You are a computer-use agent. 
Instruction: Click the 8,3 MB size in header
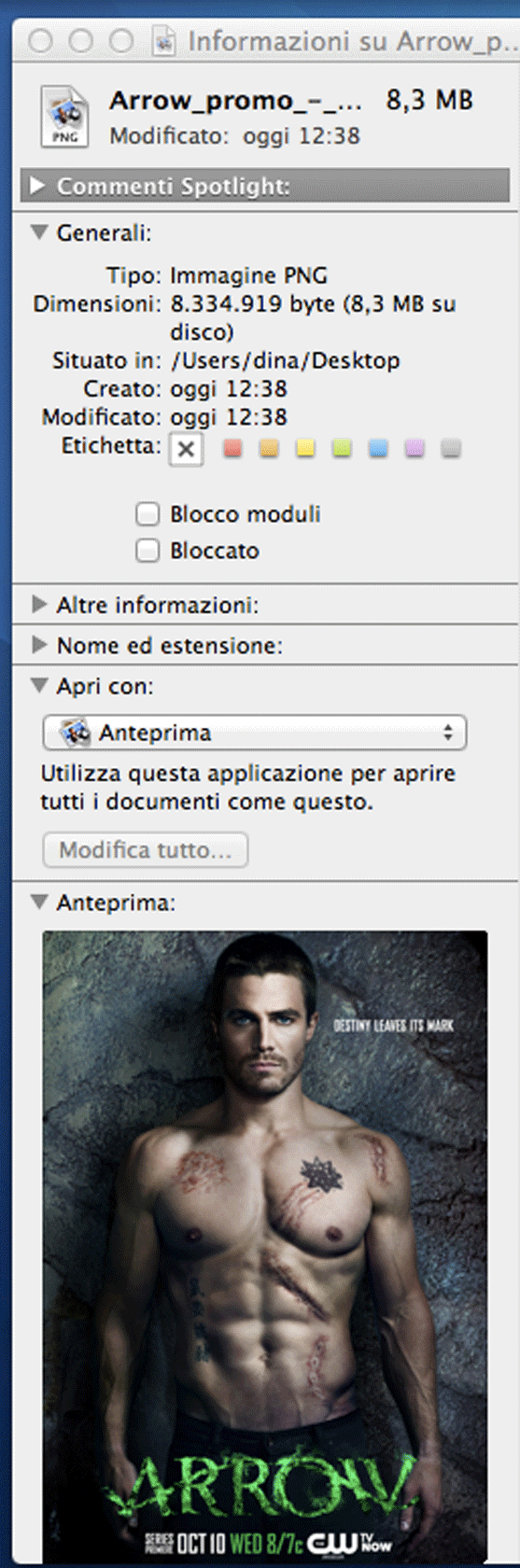point(429,101)
